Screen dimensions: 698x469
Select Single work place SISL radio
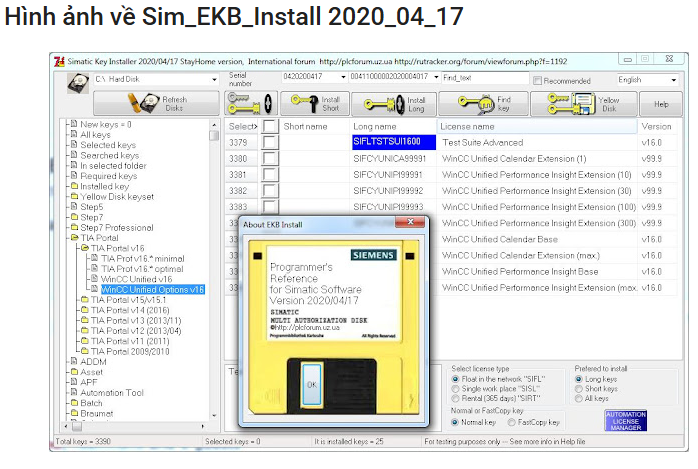pyautogui.click(x=455, y=389)
